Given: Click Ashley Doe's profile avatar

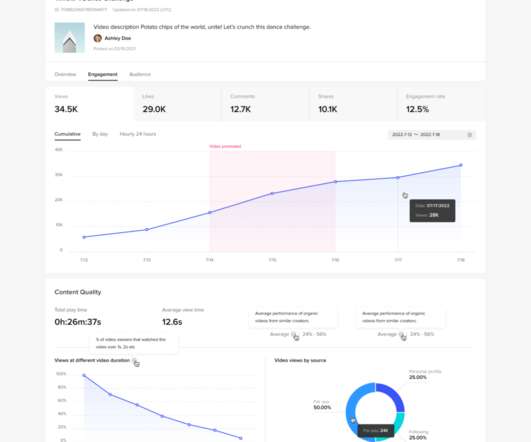Looking at the screenshot, I should click(x=98, y=38).
